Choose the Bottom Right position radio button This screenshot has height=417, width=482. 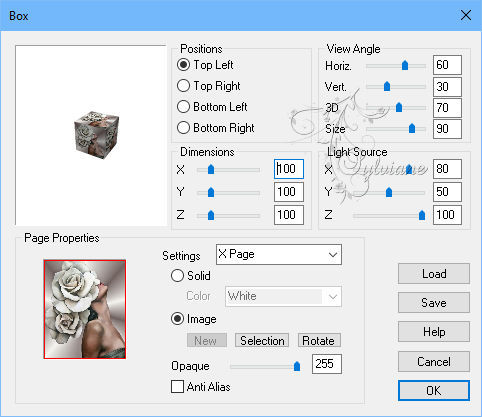216,128
